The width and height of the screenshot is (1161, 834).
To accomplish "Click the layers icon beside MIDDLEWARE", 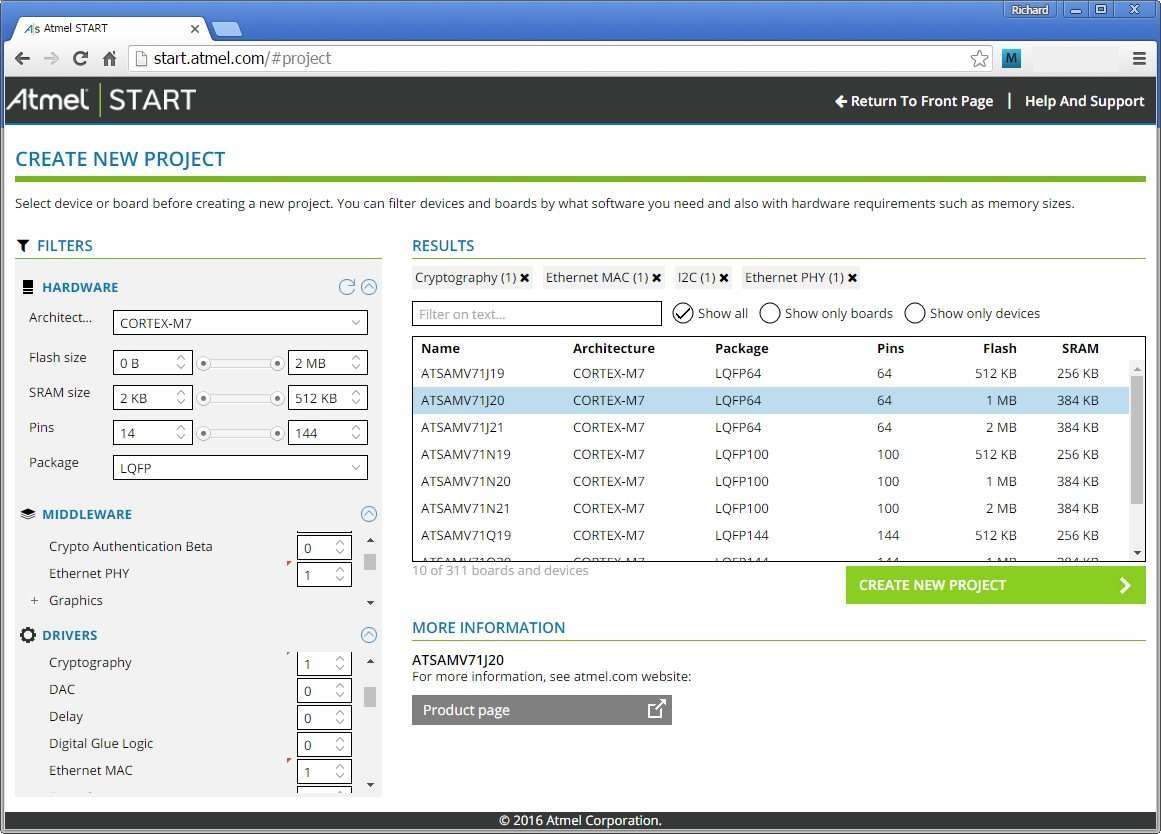I will tap(28, 514).
